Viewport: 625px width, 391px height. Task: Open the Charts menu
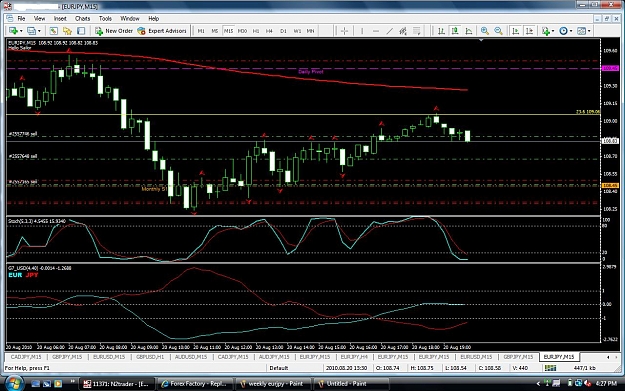coord(83,18)
